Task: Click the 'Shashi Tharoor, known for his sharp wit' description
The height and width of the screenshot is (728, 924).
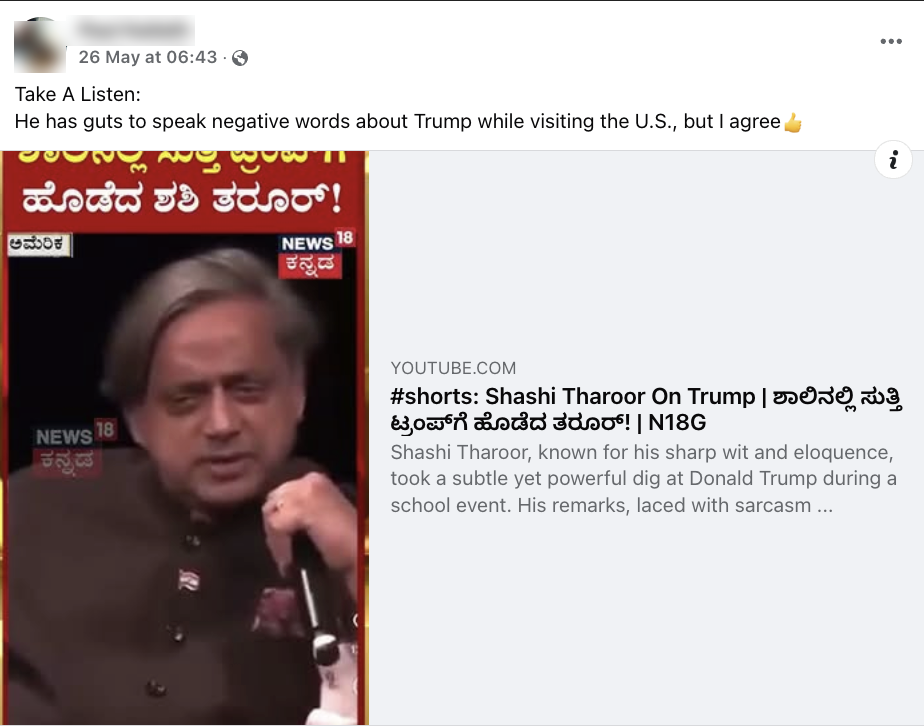Action: [x=644, y=479]
